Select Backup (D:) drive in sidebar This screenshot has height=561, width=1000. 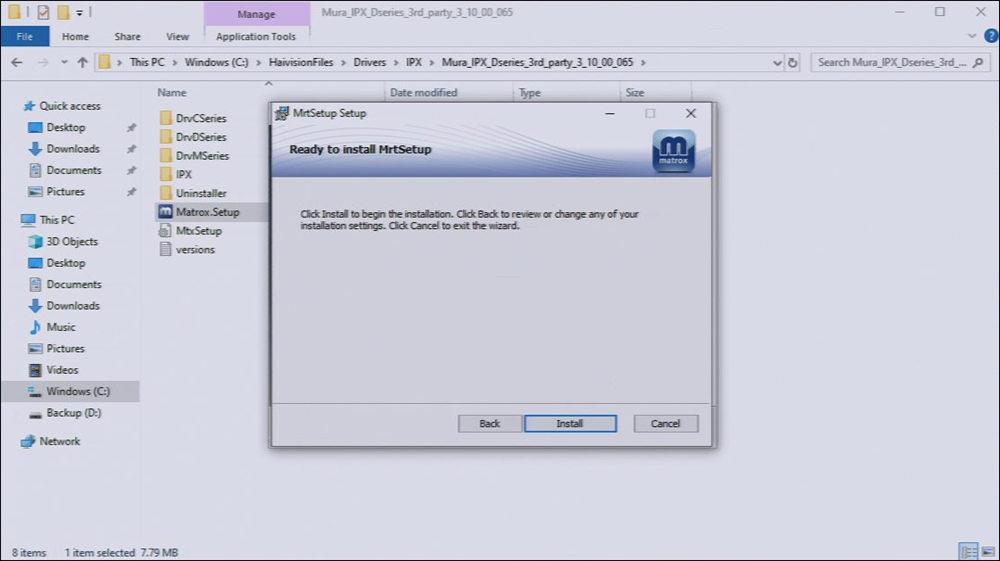(73, 413)
